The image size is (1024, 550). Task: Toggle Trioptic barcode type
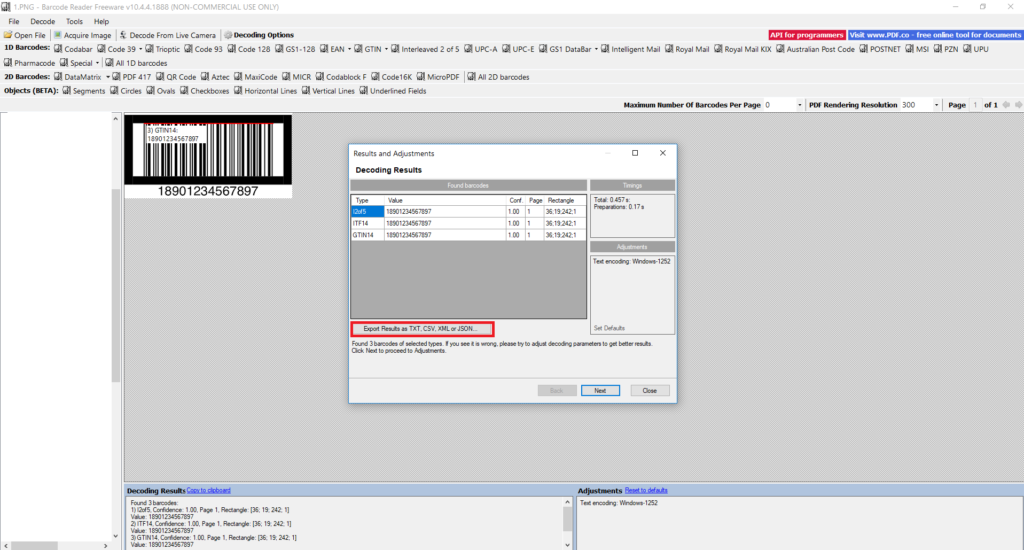coord(163,49)
